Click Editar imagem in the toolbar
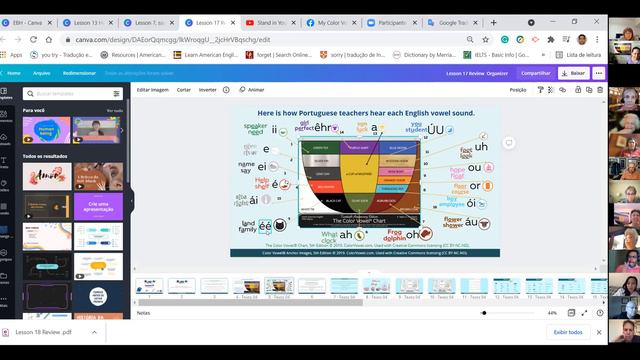 [x=152, y=90]
